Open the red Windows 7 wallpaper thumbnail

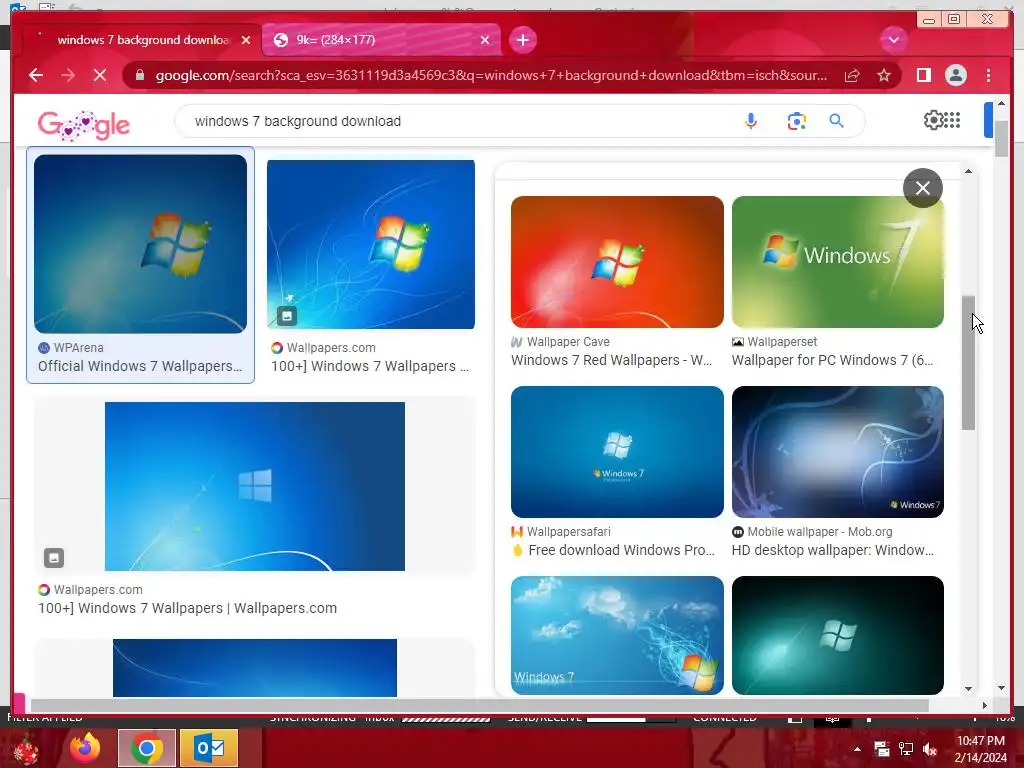(x=617, y=262)
